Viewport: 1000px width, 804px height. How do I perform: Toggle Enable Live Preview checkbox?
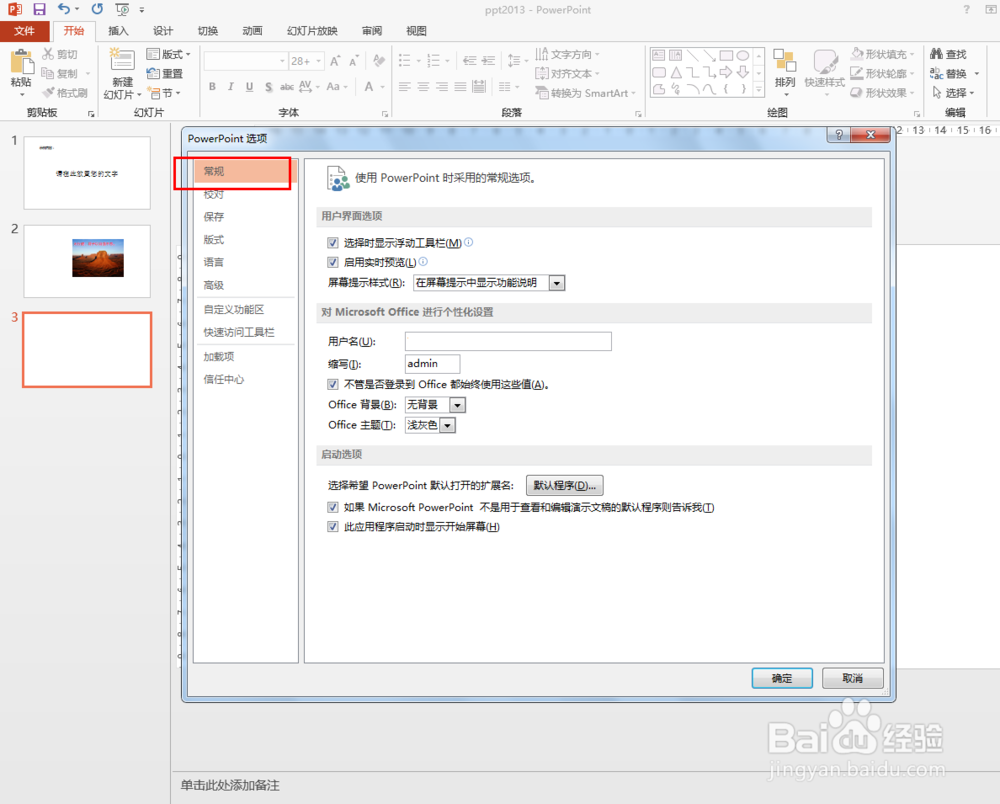(x=332, y=262)
